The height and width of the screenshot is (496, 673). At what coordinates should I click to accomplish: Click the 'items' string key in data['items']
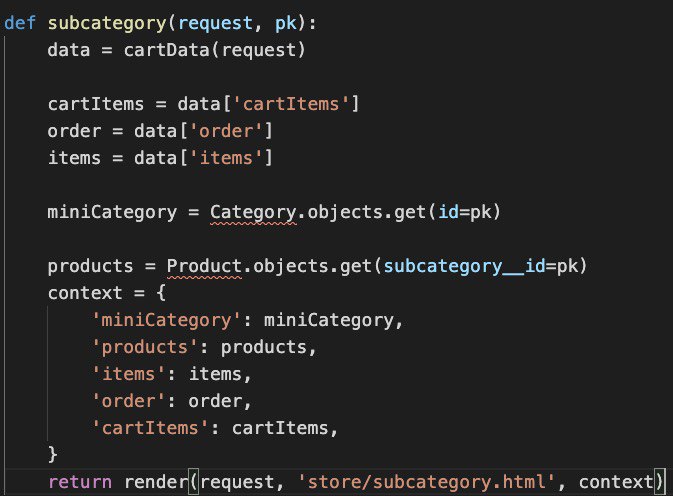(x=226, y=158)
